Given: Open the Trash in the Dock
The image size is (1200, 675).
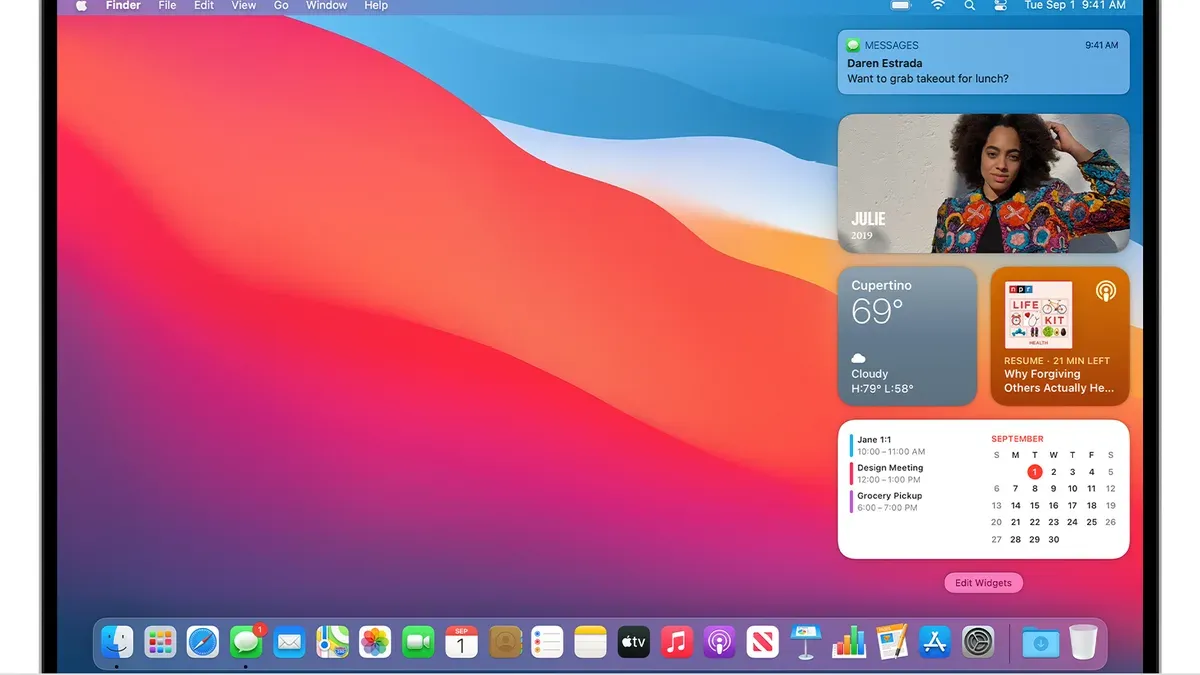Looking at the screenshot, I should (1083, 642).
